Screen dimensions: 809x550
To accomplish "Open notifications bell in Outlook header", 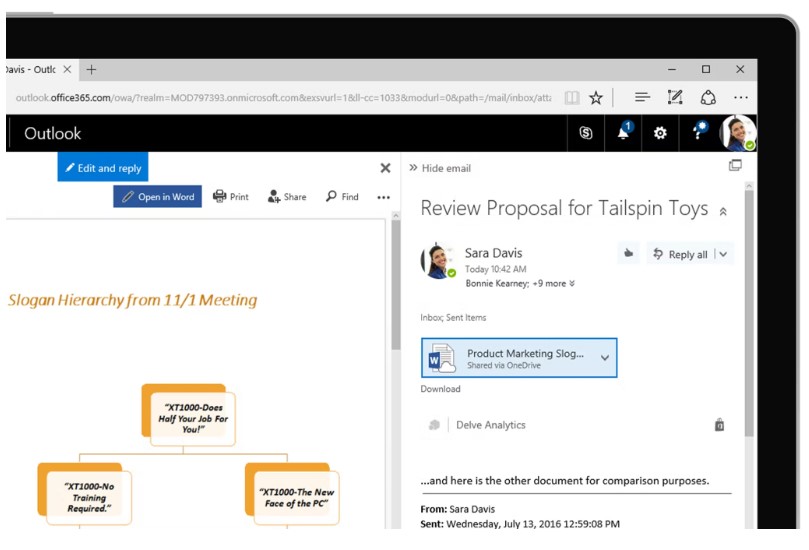I will click(623, 133).
